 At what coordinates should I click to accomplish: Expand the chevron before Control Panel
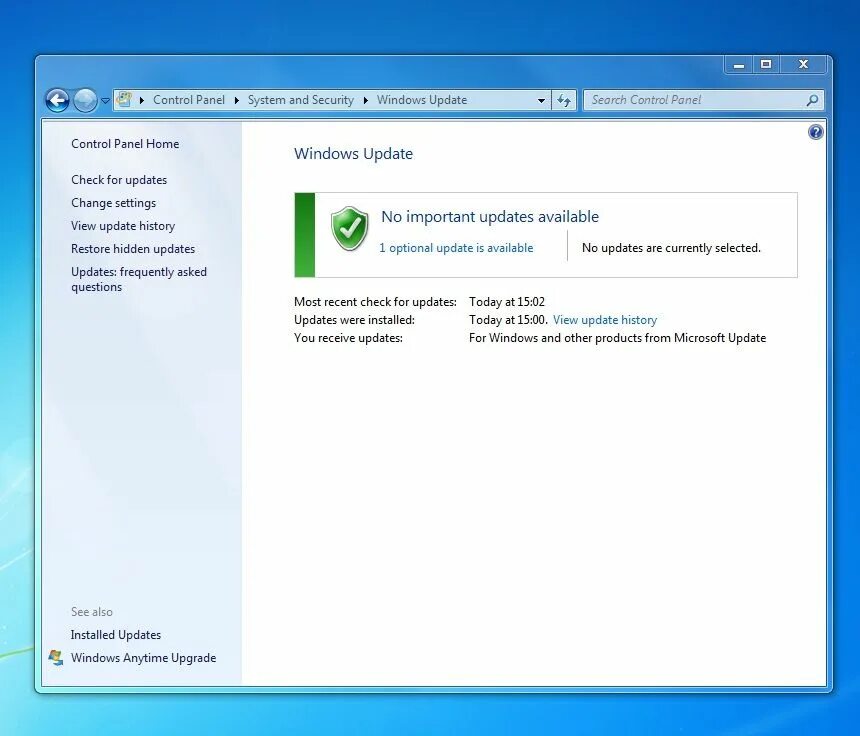[x=142, y=100]
